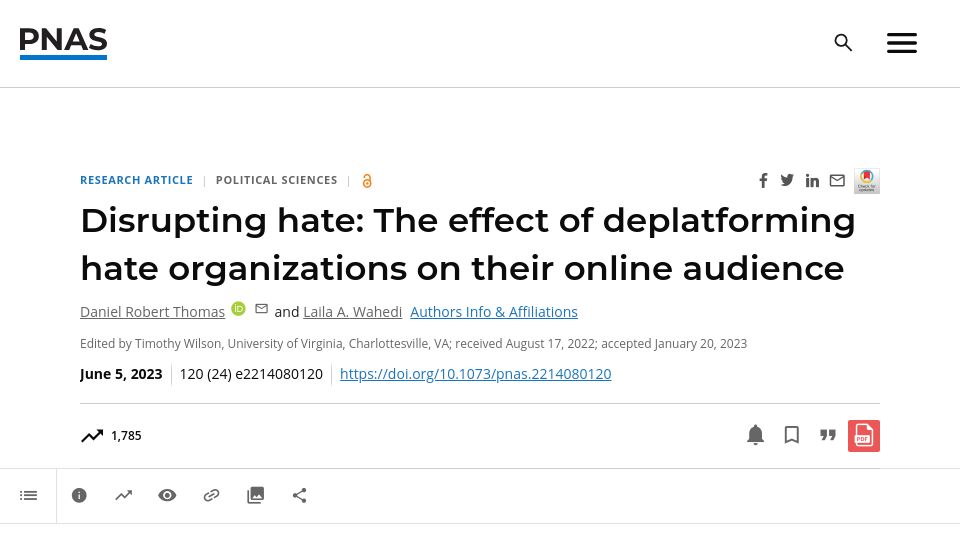Click the eye view icon
This screenshot has width=960, height=540.
(x=167, y=495)
